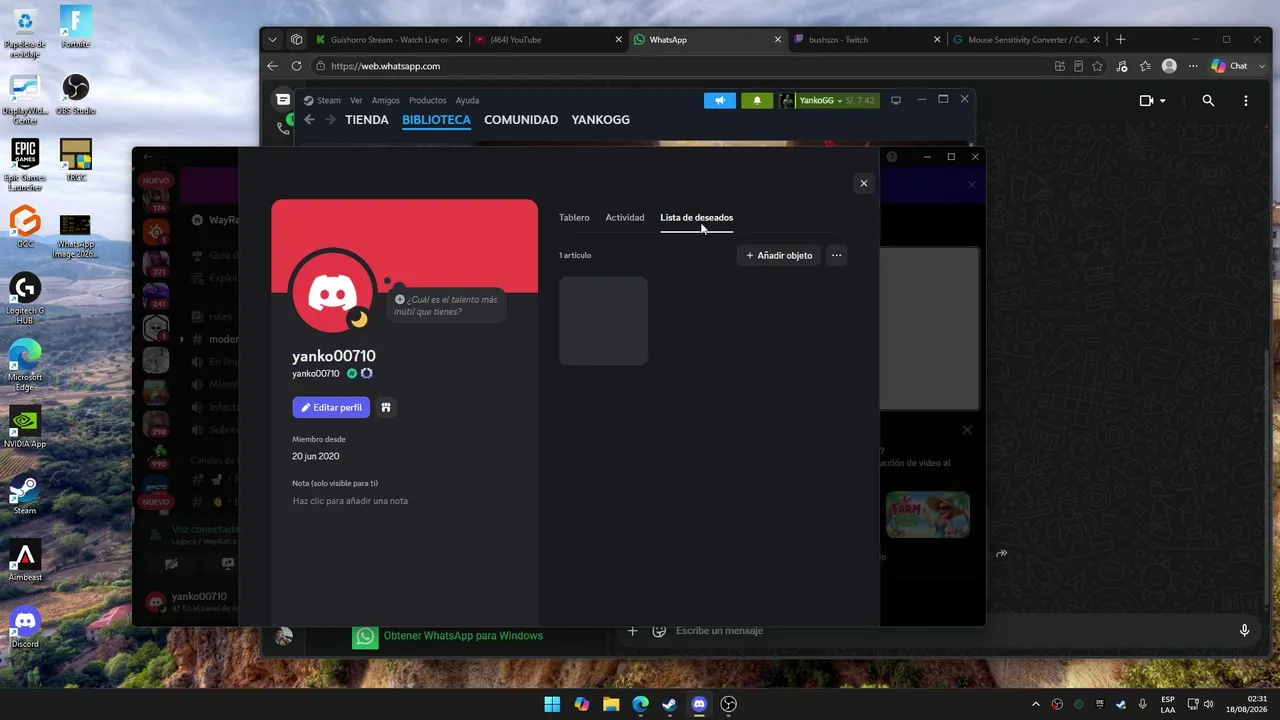1280x720 pixels.
Task: Open the Edge Copilot Chat button
Action: click(x=1230, y=66)
